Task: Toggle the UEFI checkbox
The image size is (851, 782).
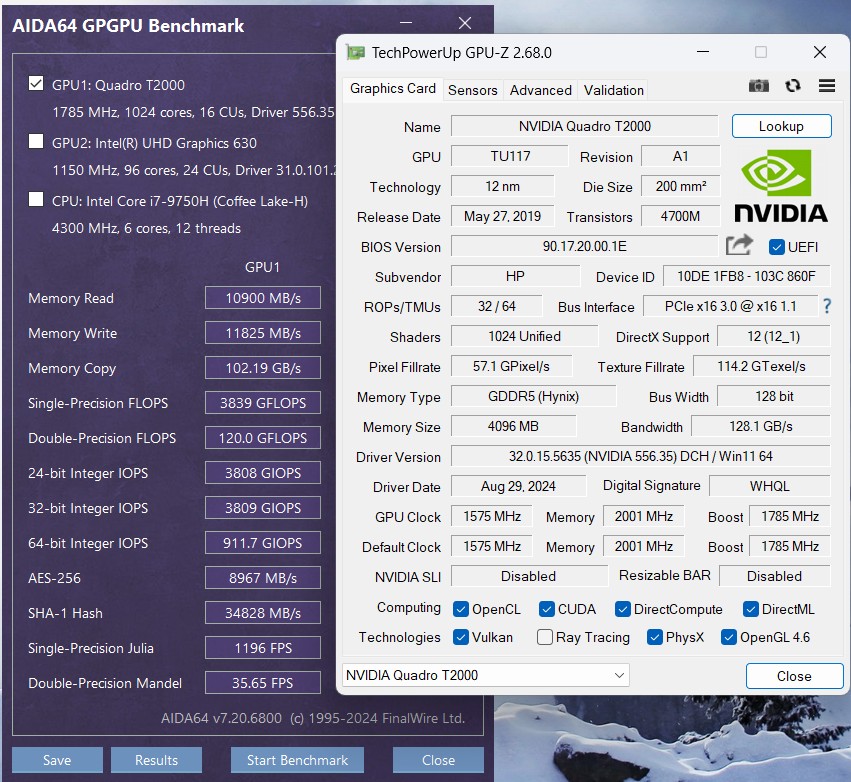Action: pyautogui.click(x=777, y=247)
